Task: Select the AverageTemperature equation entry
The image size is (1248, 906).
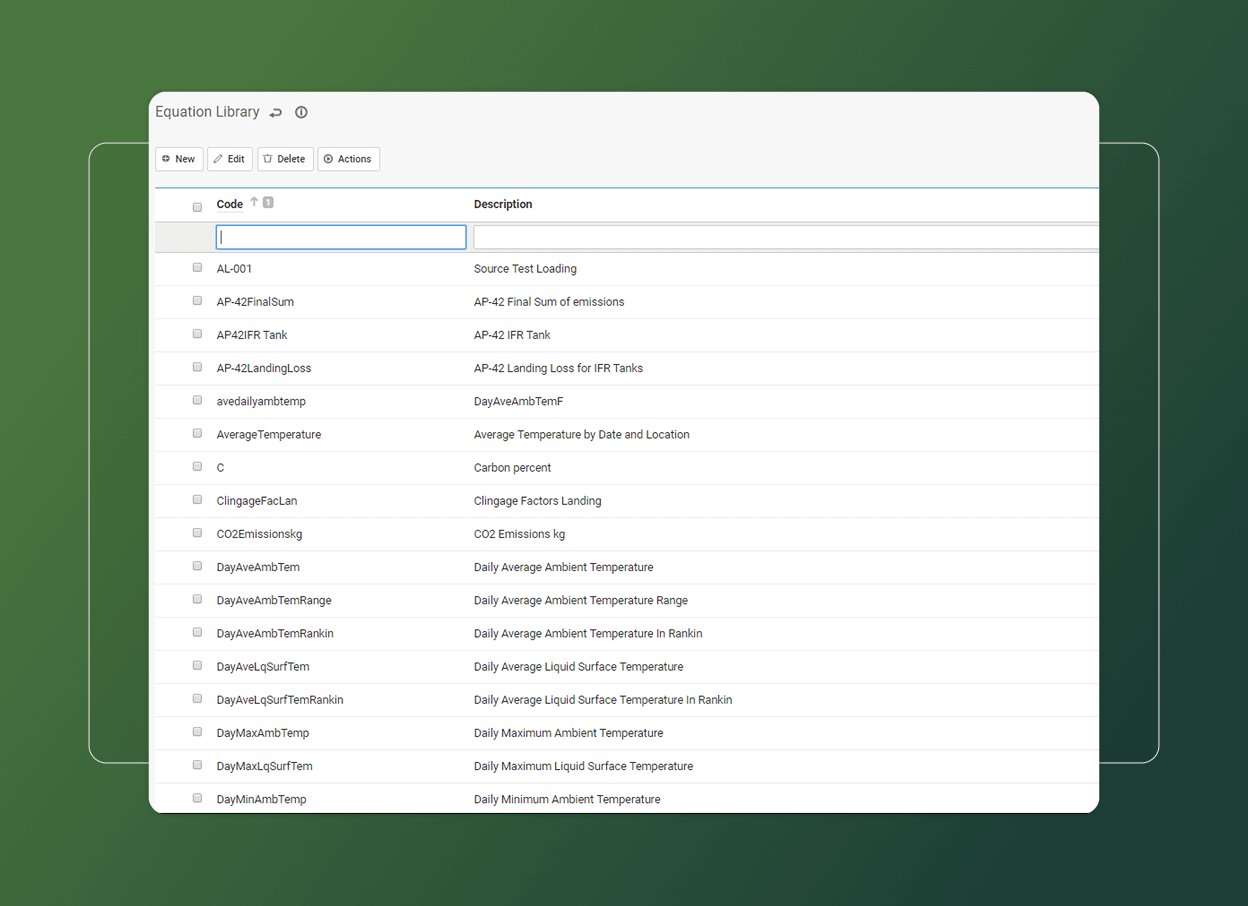Action: 269,435
